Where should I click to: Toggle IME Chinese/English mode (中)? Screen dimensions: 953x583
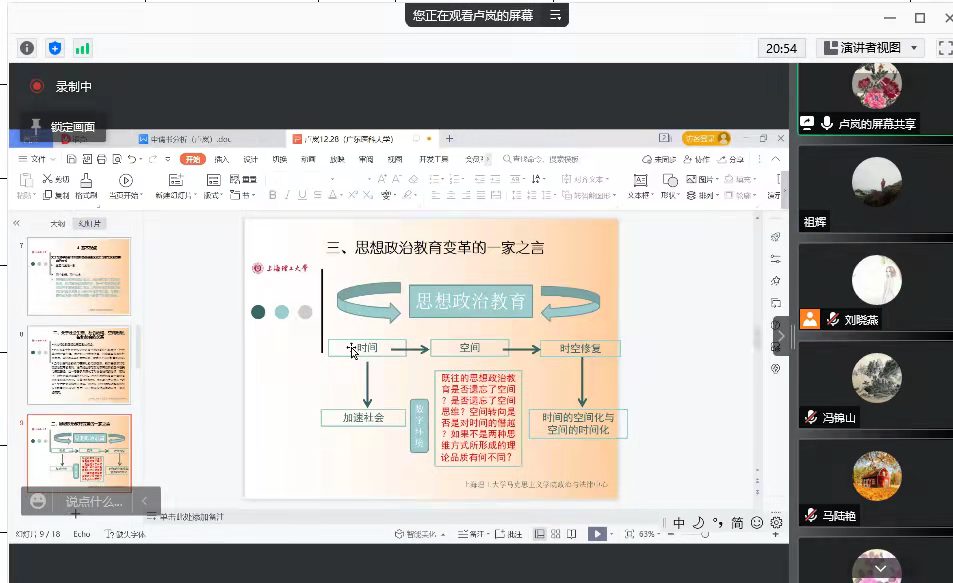679,522
